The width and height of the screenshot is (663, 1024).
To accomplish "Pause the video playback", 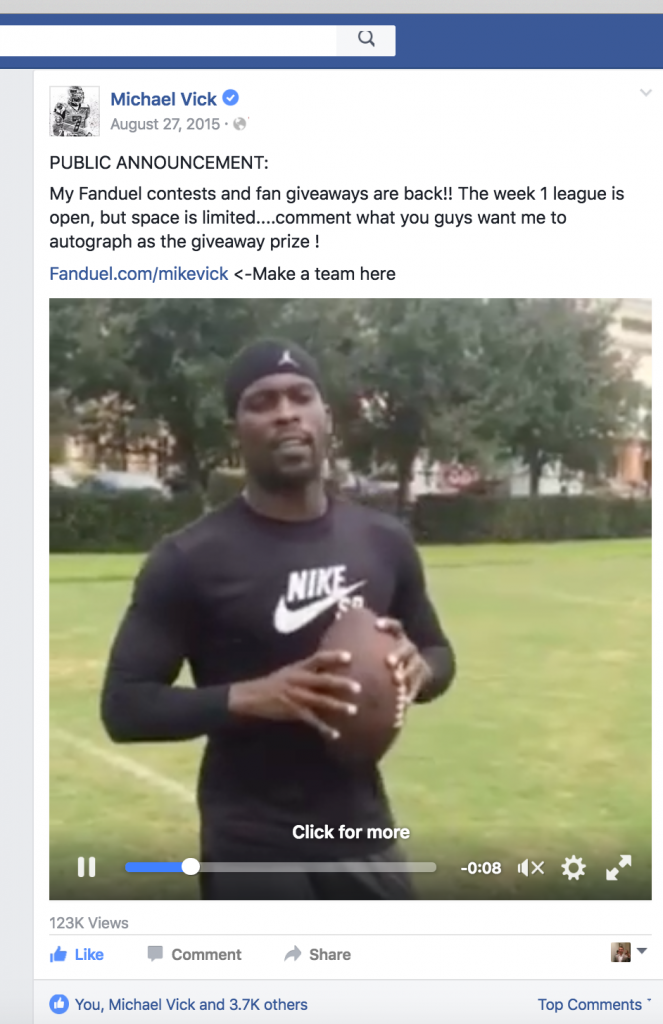I will [x=86, y=867].
